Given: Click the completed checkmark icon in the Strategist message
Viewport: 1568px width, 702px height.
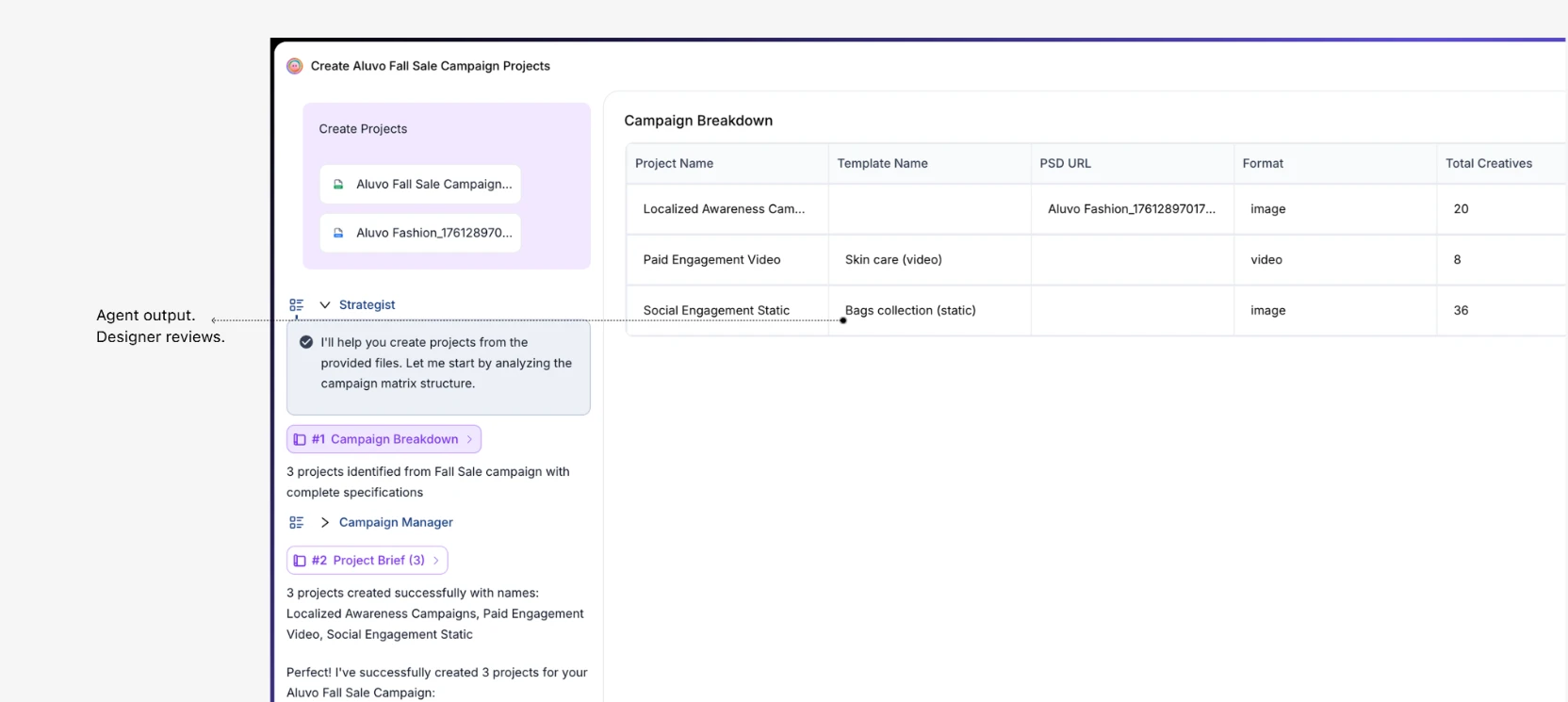Looking at the screenshot, I should click(x=306, y=342).
